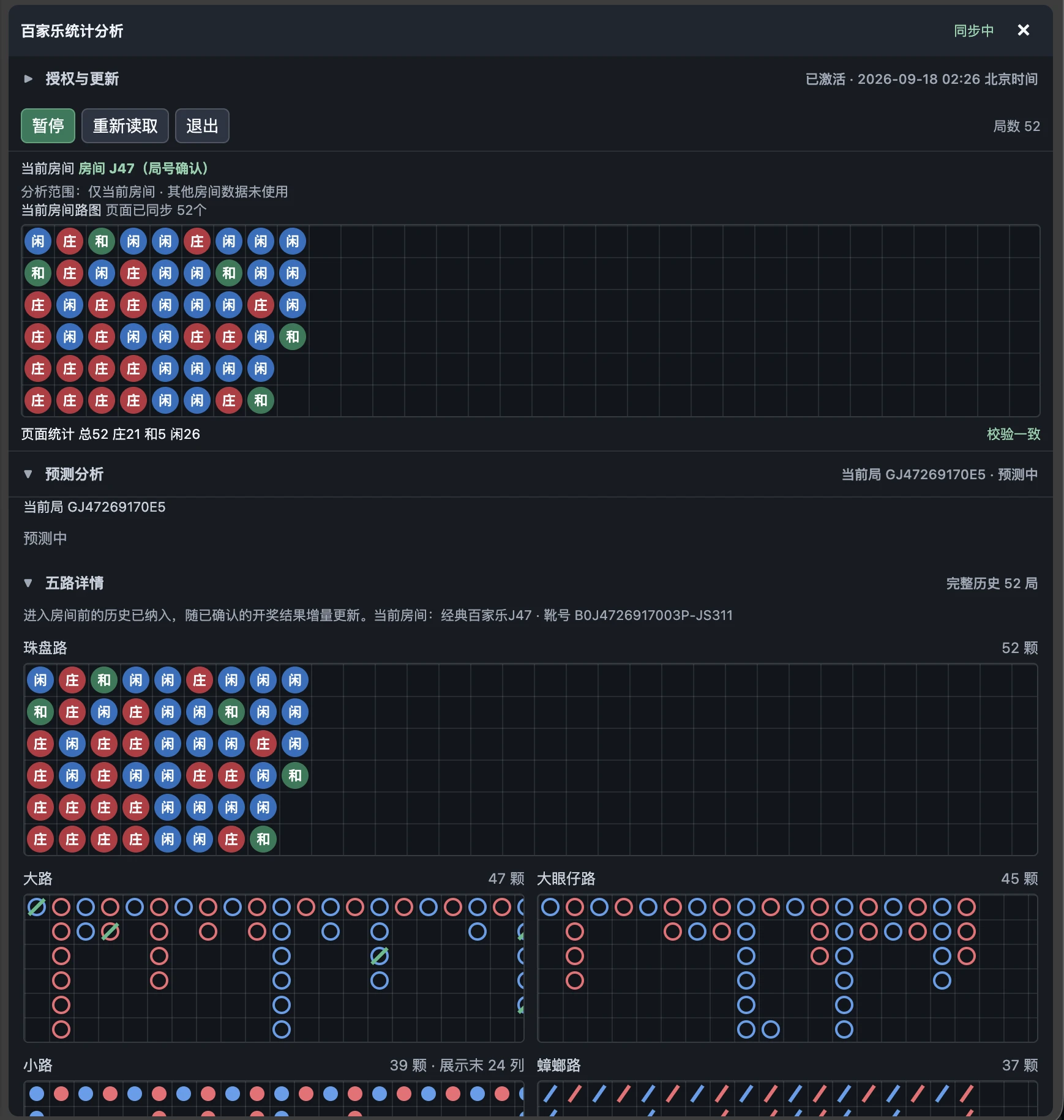Click the 小路 heading
The width and height of the screenshot is (1064, 1120).
pos(38,1065)
